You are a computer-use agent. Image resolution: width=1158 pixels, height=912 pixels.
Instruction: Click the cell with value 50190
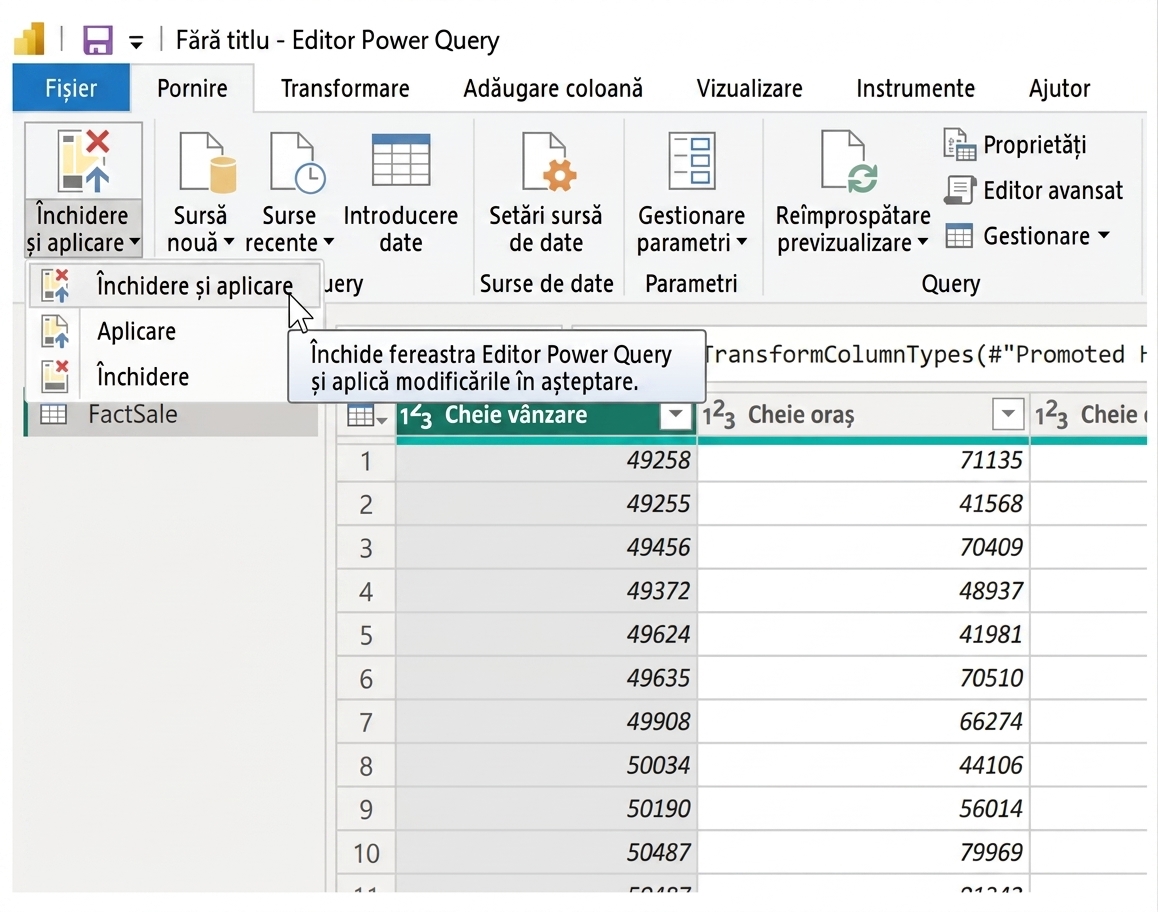pos(547,809)
